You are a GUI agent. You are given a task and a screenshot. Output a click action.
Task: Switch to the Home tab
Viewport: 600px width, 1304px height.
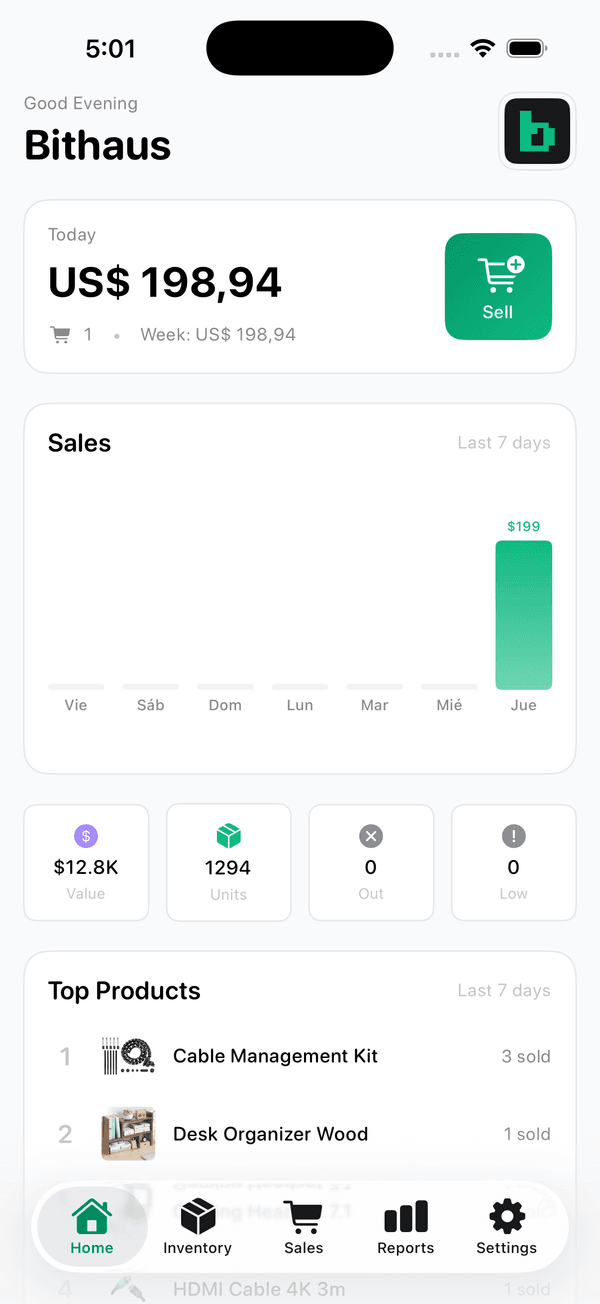(91, 1227)
